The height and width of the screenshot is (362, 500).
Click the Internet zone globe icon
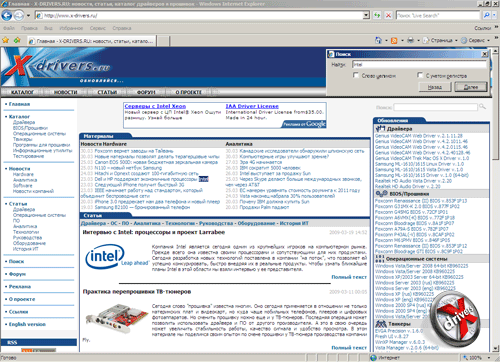[374, 358]
